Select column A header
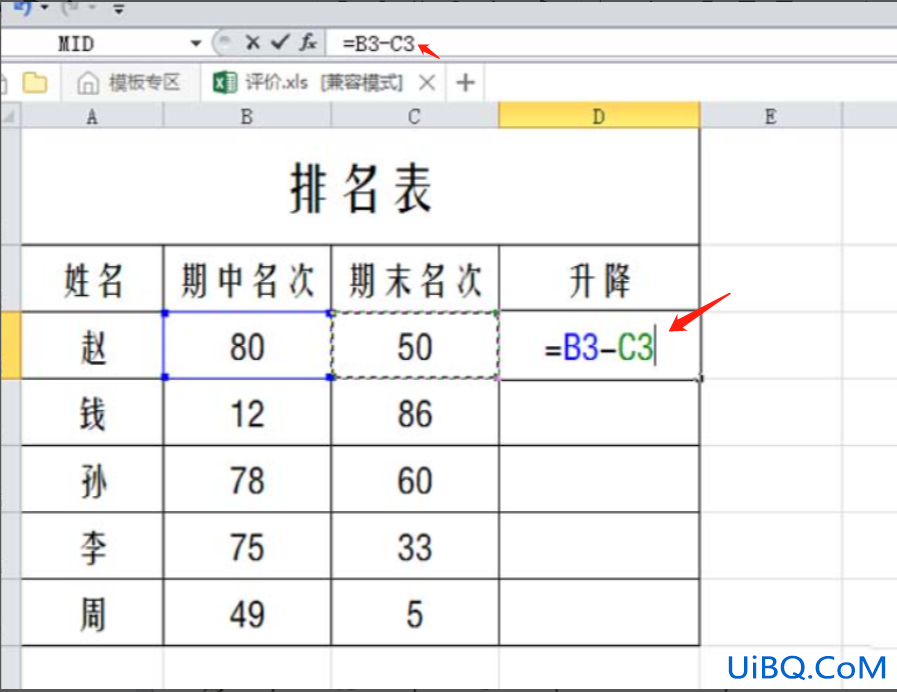This screenshot has width=897, height=692. click(x=92, y=116)
